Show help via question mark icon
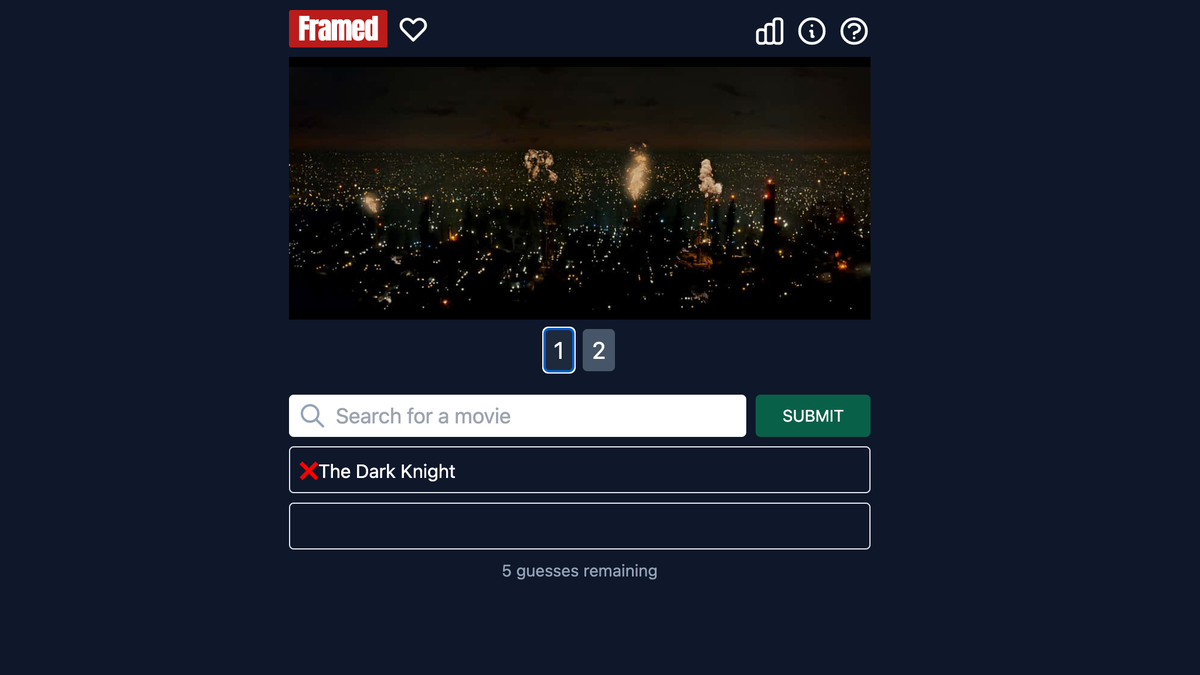The image size is (1200, 675). [x=853, y=32]
